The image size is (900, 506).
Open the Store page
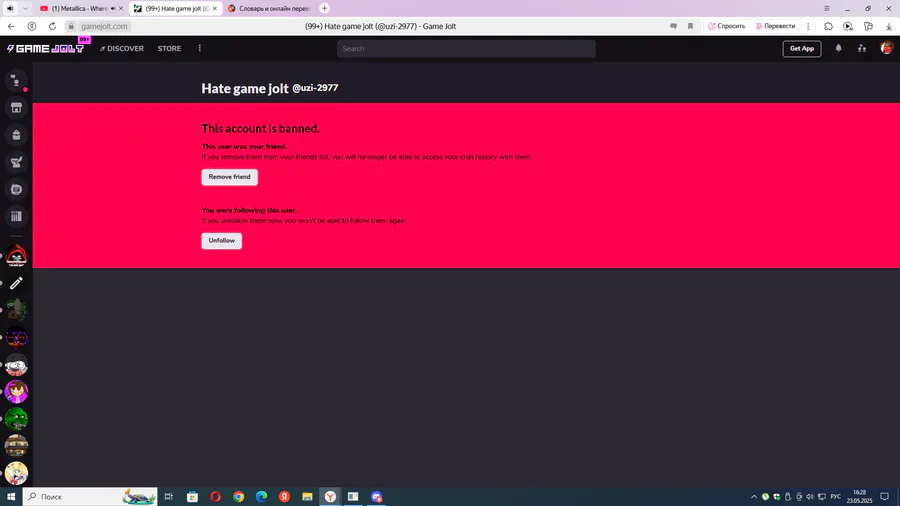click(x=169, y=49)
